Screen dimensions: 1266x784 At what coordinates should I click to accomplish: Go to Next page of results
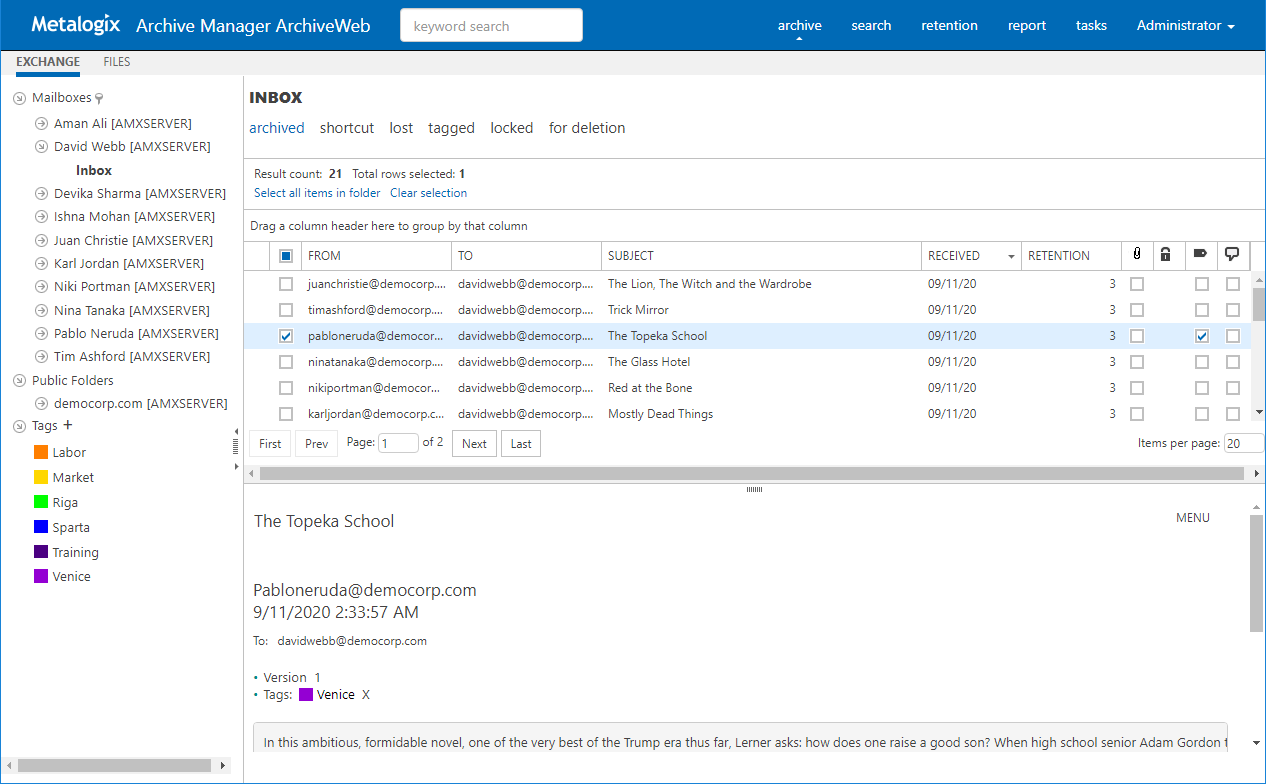click(474, 444)
